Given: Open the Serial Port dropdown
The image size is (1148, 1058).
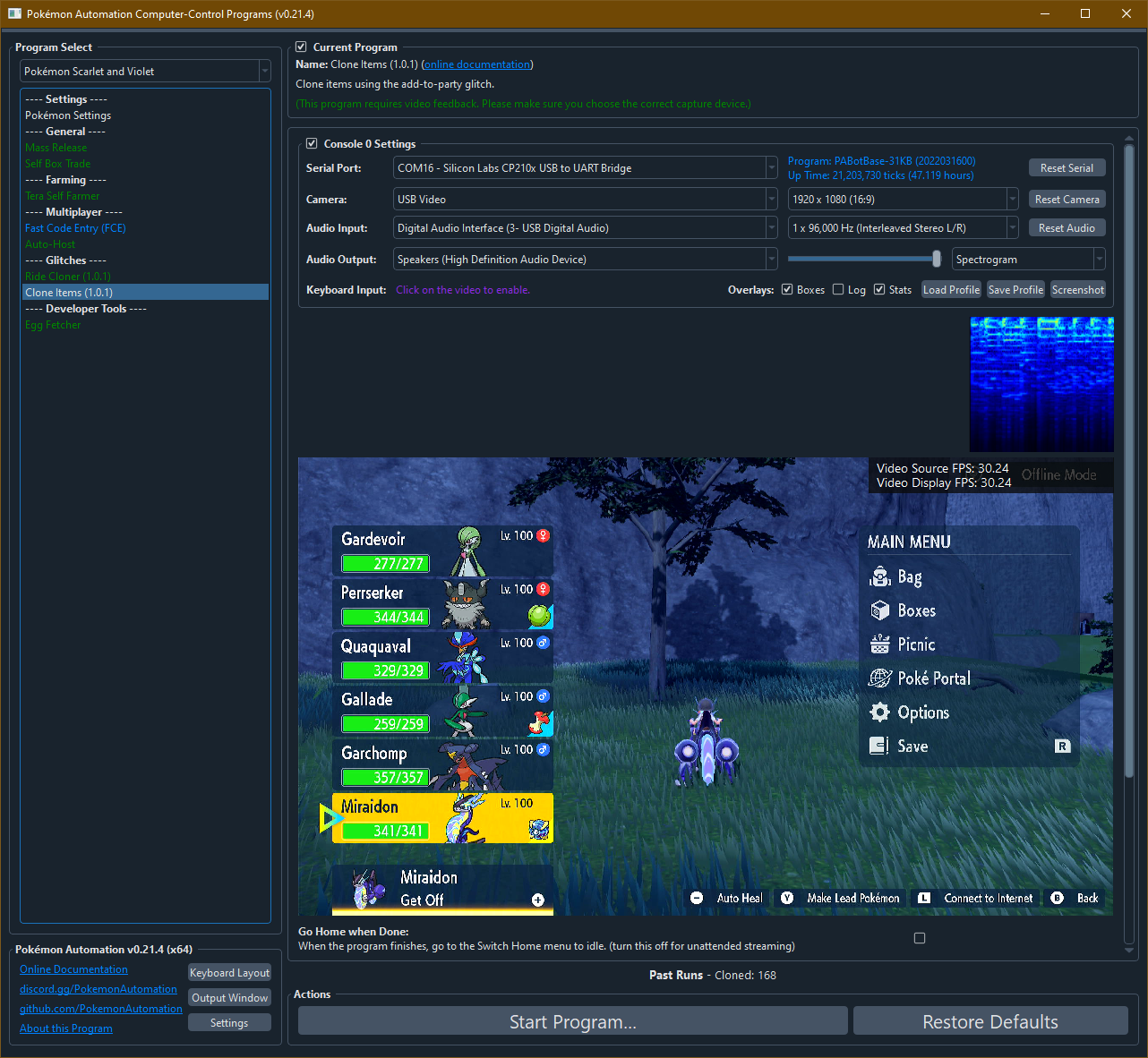Looking at the screenshot, I should tap(586, 168).
